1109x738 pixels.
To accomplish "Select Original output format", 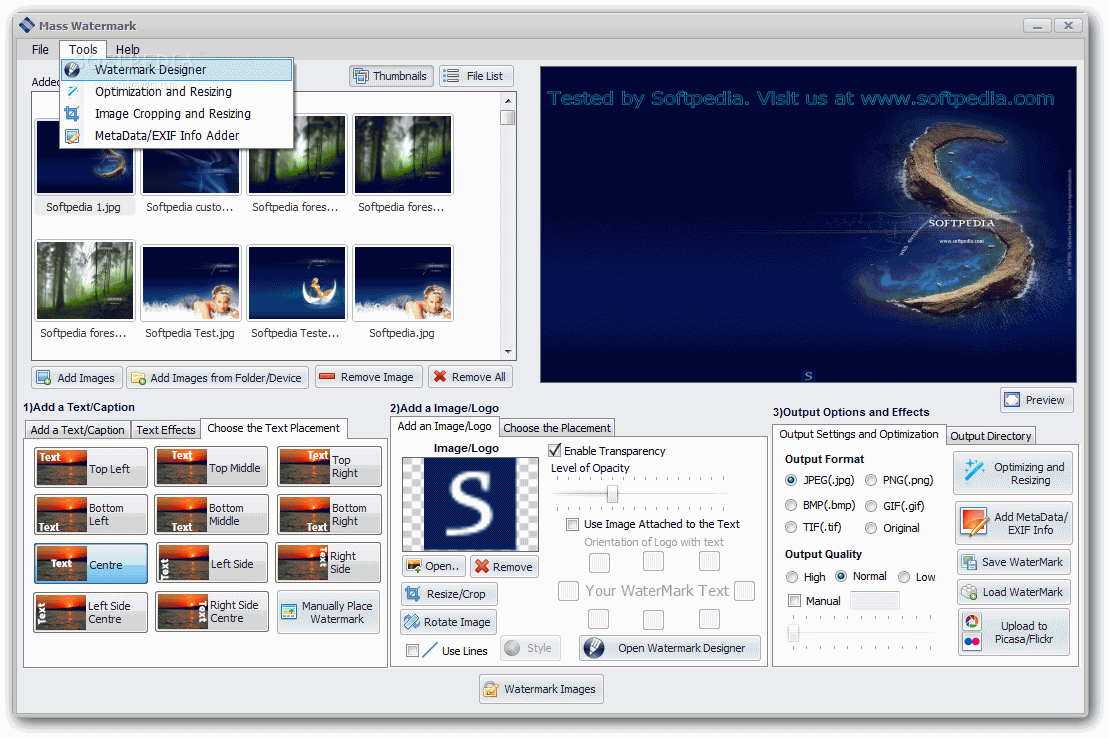I will click(871, 528).
